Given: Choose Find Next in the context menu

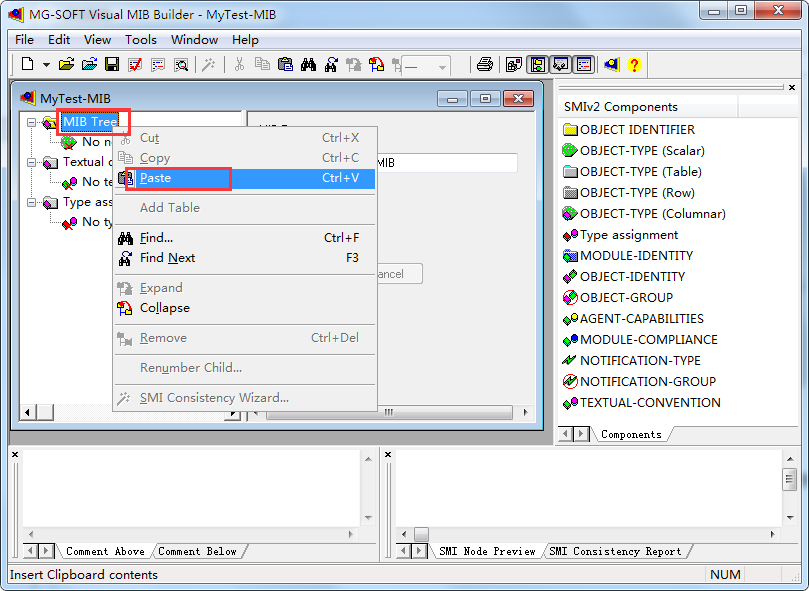Looking at the screenshot, I should click(x=167, y=258).
